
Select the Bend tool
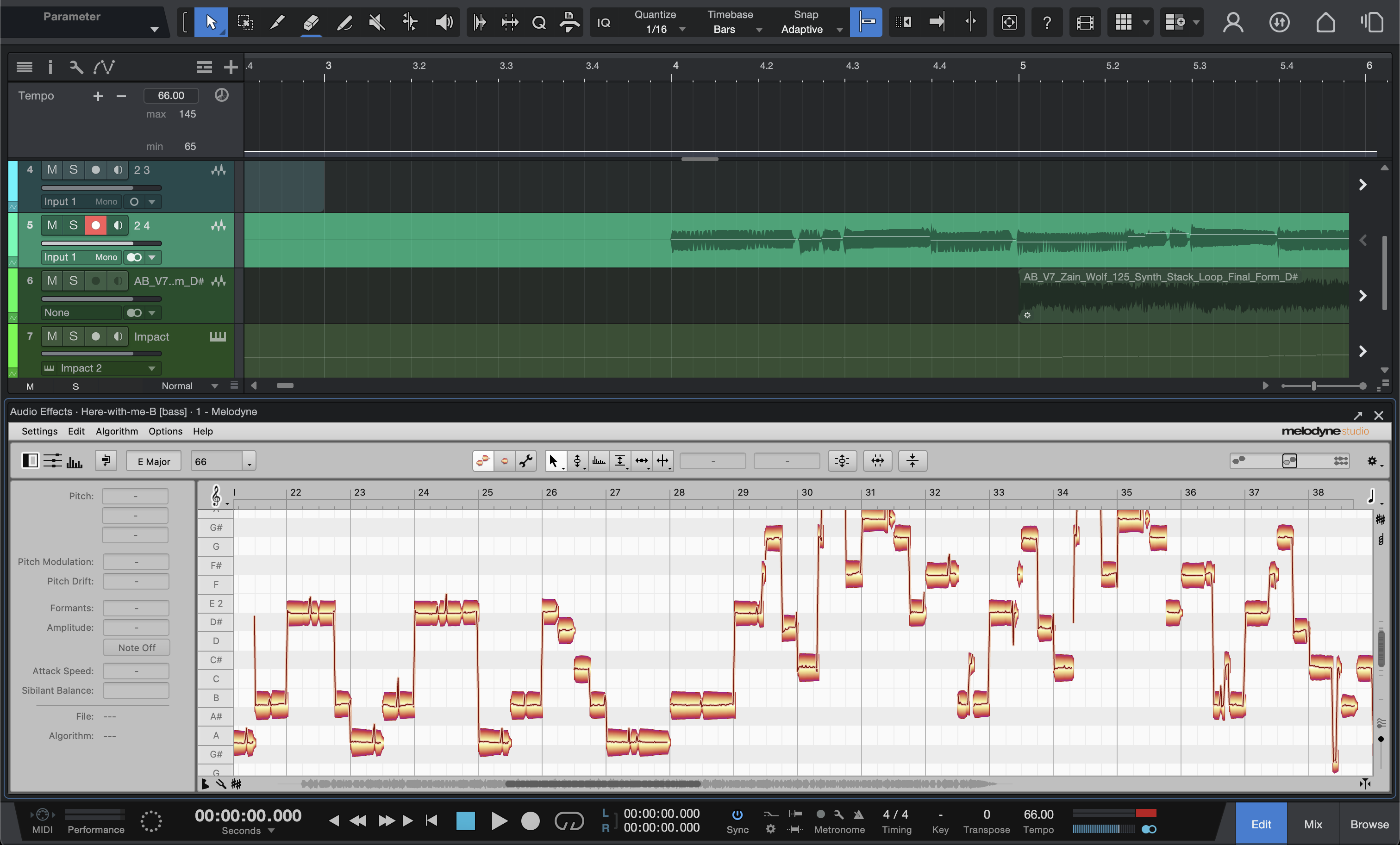410,22
